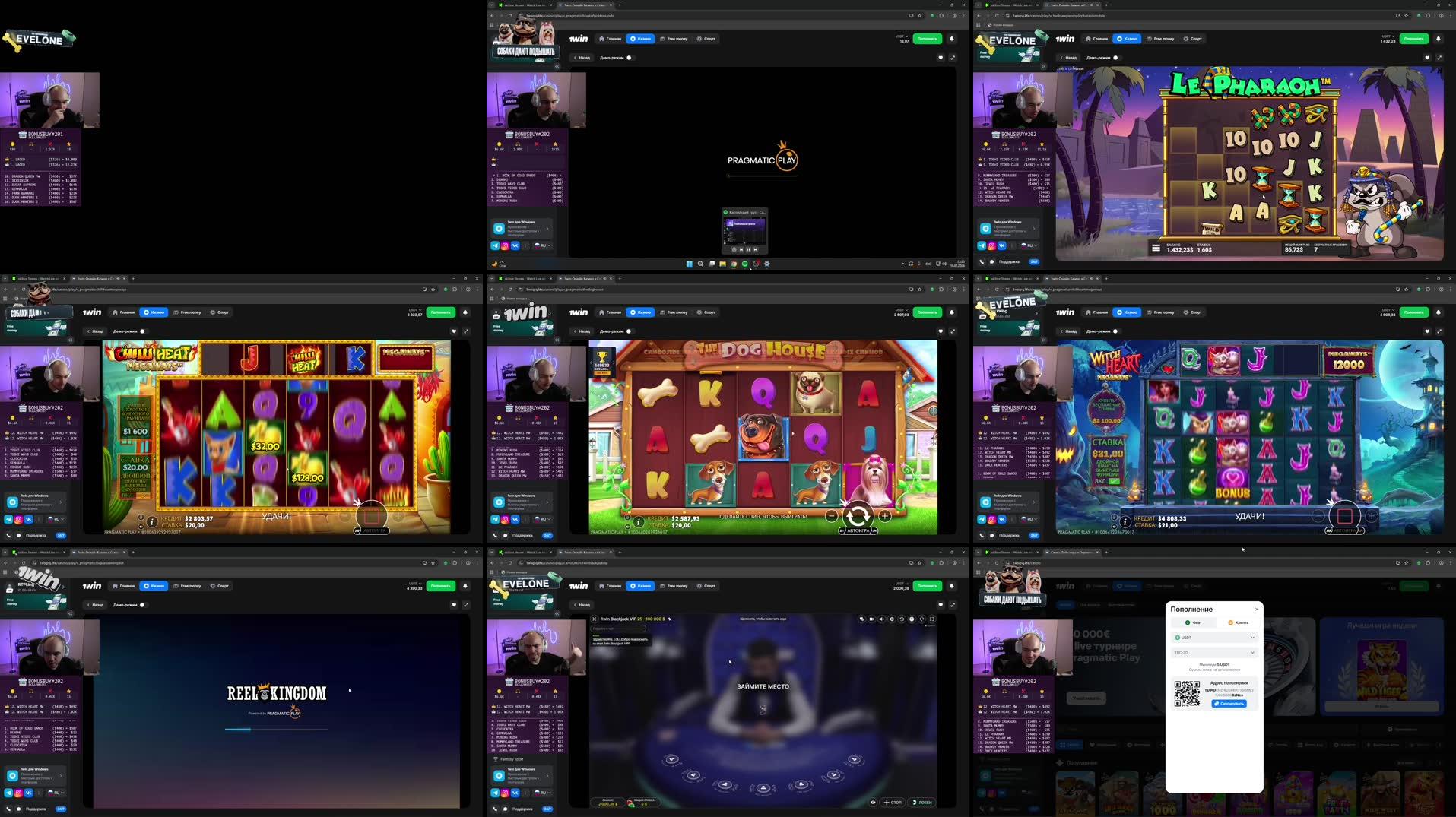Open the VK social icon
Image resolution: width=1456 pixels, height=817 pixels.
tap(515, 520)
